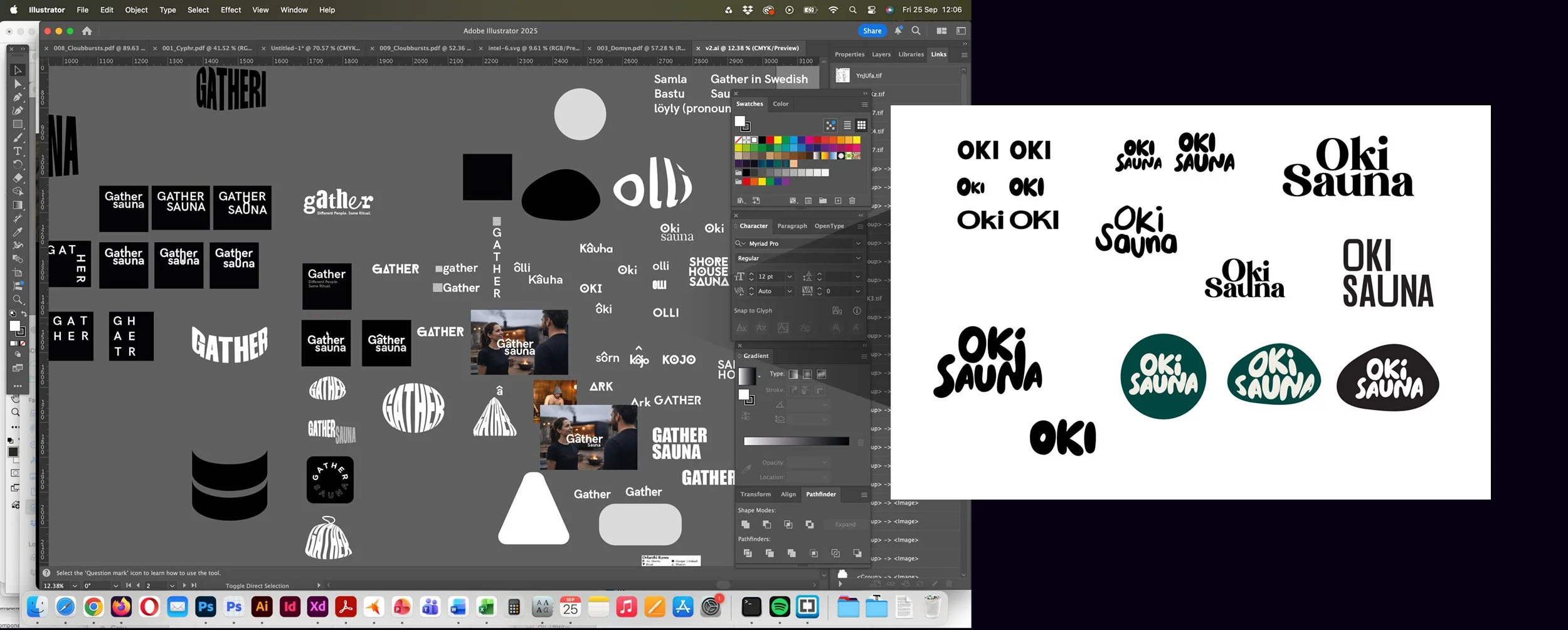Screen dimensions: 1568x630
Task: Click the Intersect shape mode icon
Action: (788, 525)
